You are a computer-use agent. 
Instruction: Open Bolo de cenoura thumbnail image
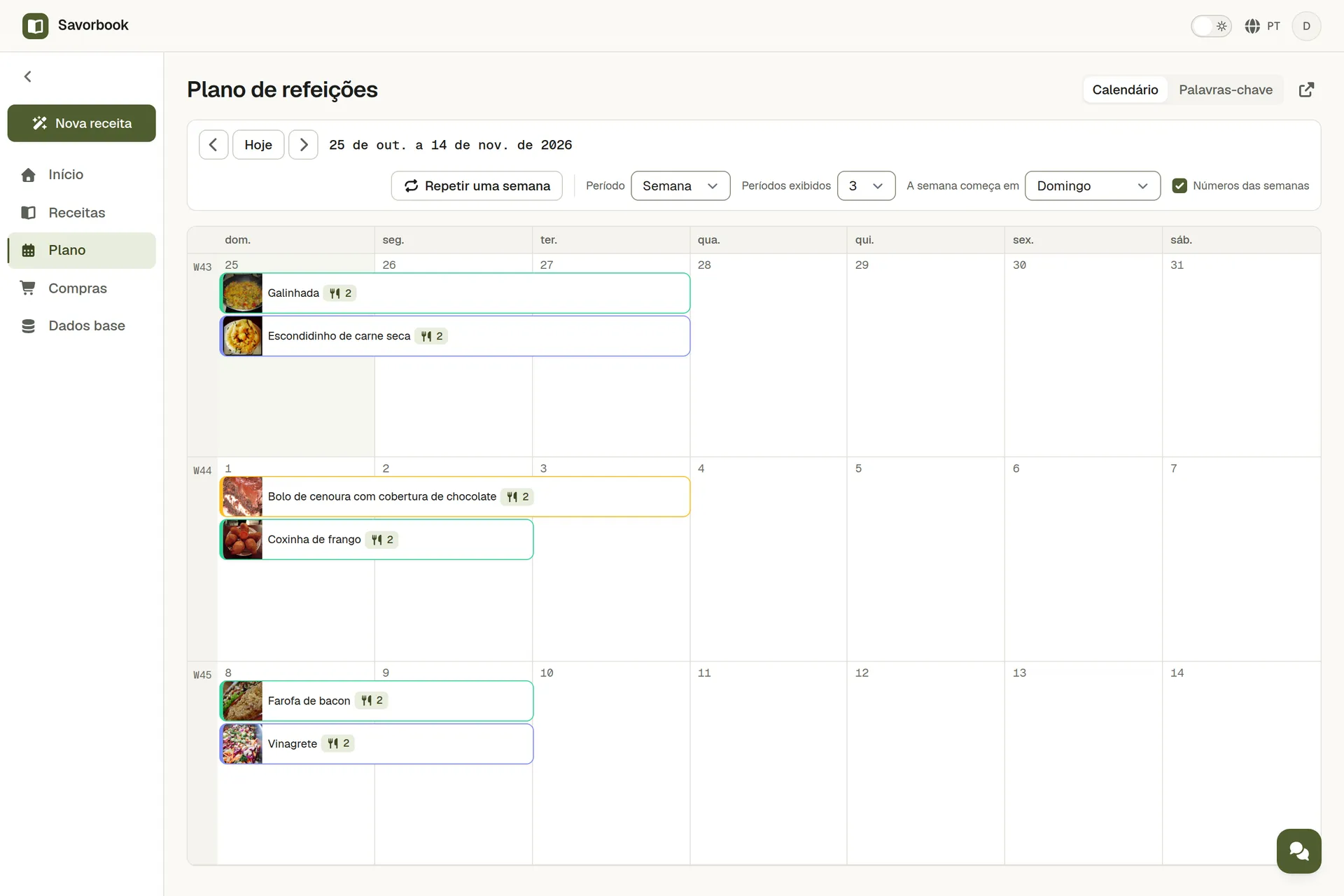242,497
